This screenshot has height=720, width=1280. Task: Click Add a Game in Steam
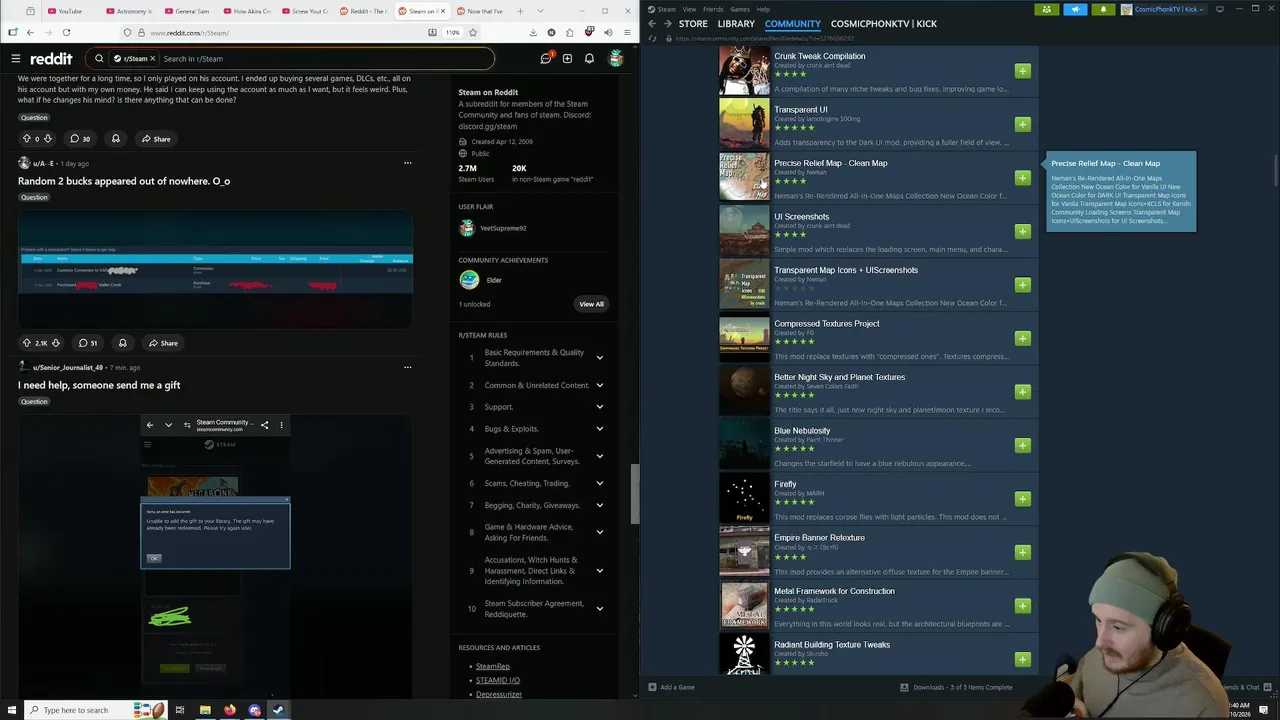671,687
